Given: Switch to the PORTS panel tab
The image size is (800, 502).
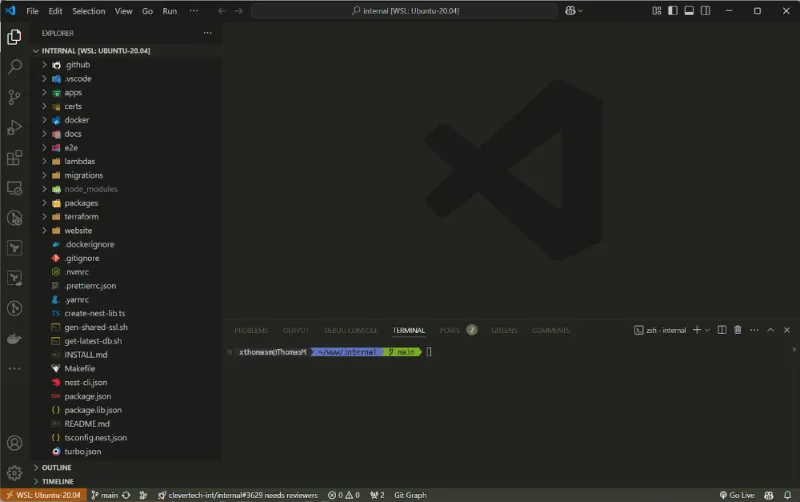Looking at the screenshot, I should click(x=449, y=330).
